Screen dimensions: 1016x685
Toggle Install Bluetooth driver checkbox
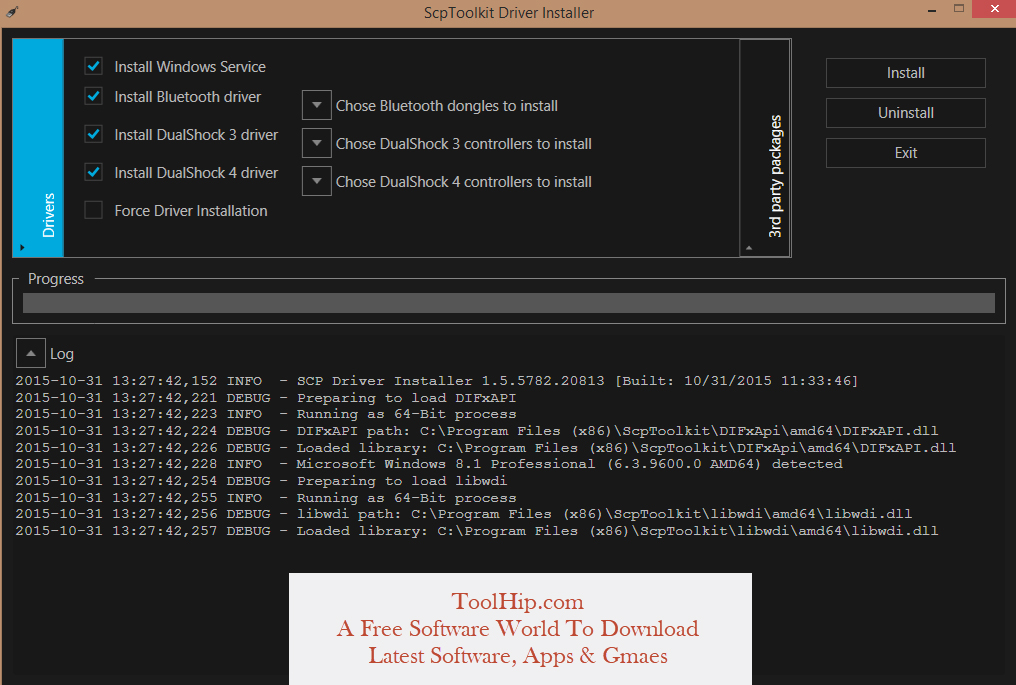click(93, 97)
